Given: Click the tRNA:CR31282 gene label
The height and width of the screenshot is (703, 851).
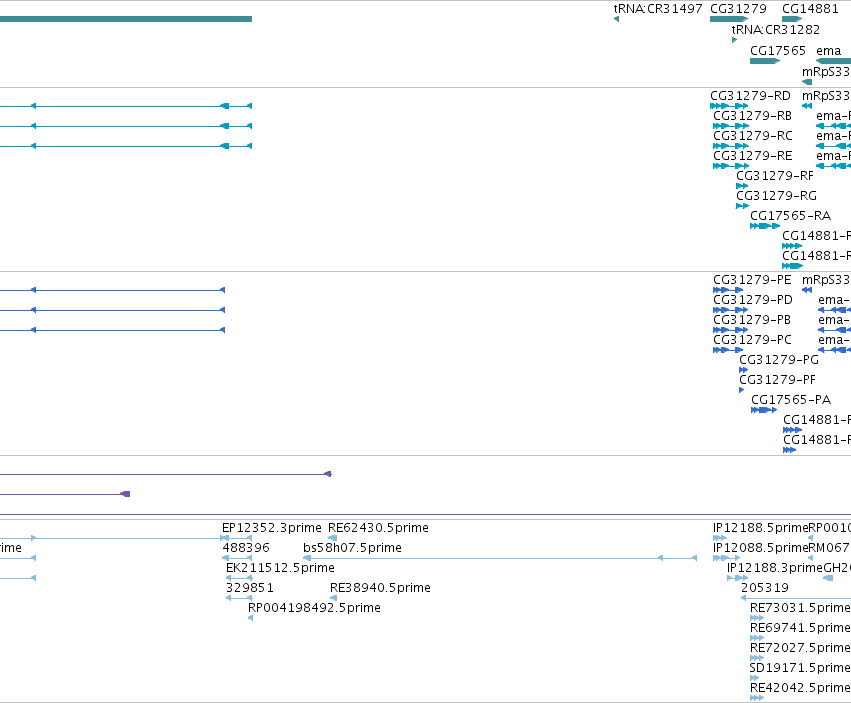Looking at the screenshot, I should tap(776, 29).
